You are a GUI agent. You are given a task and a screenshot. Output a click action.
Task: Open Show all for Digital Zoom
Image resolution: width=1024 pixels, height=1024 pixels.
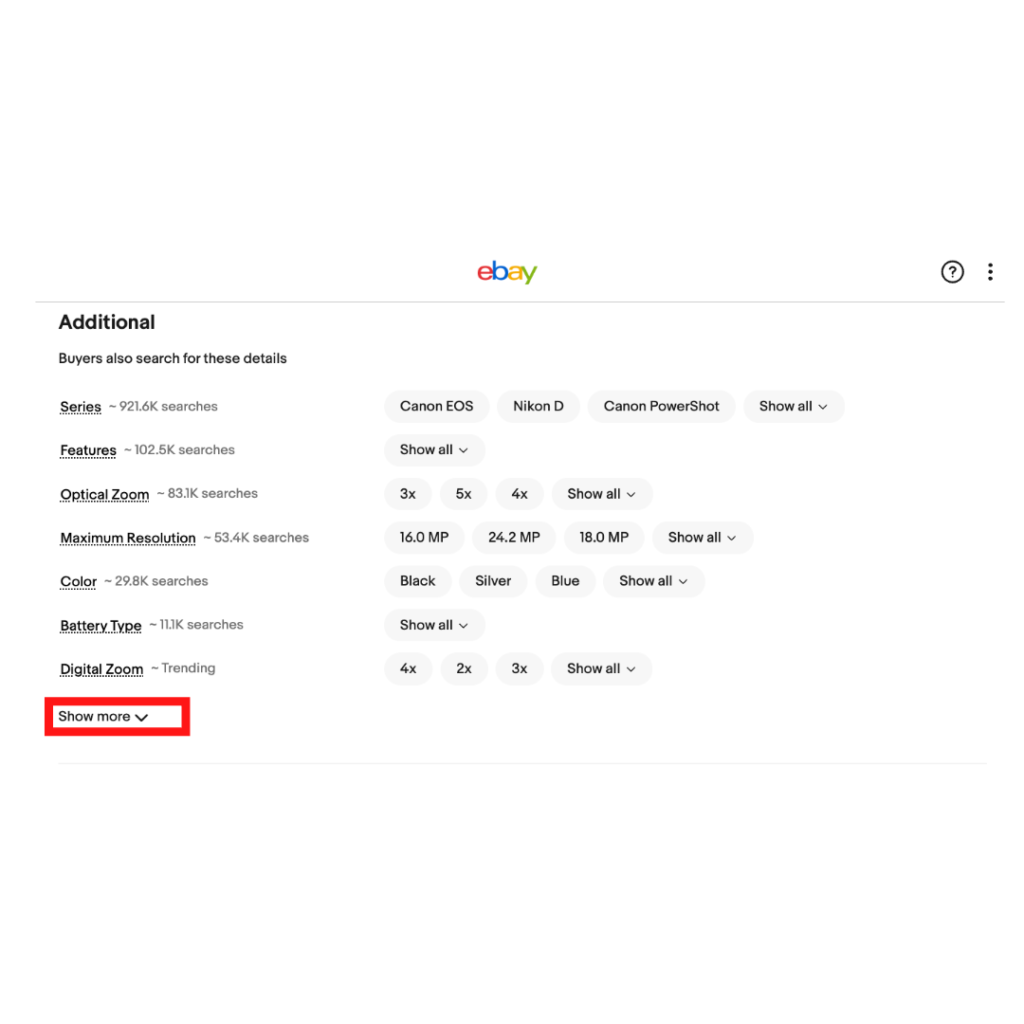coord(601,669)
